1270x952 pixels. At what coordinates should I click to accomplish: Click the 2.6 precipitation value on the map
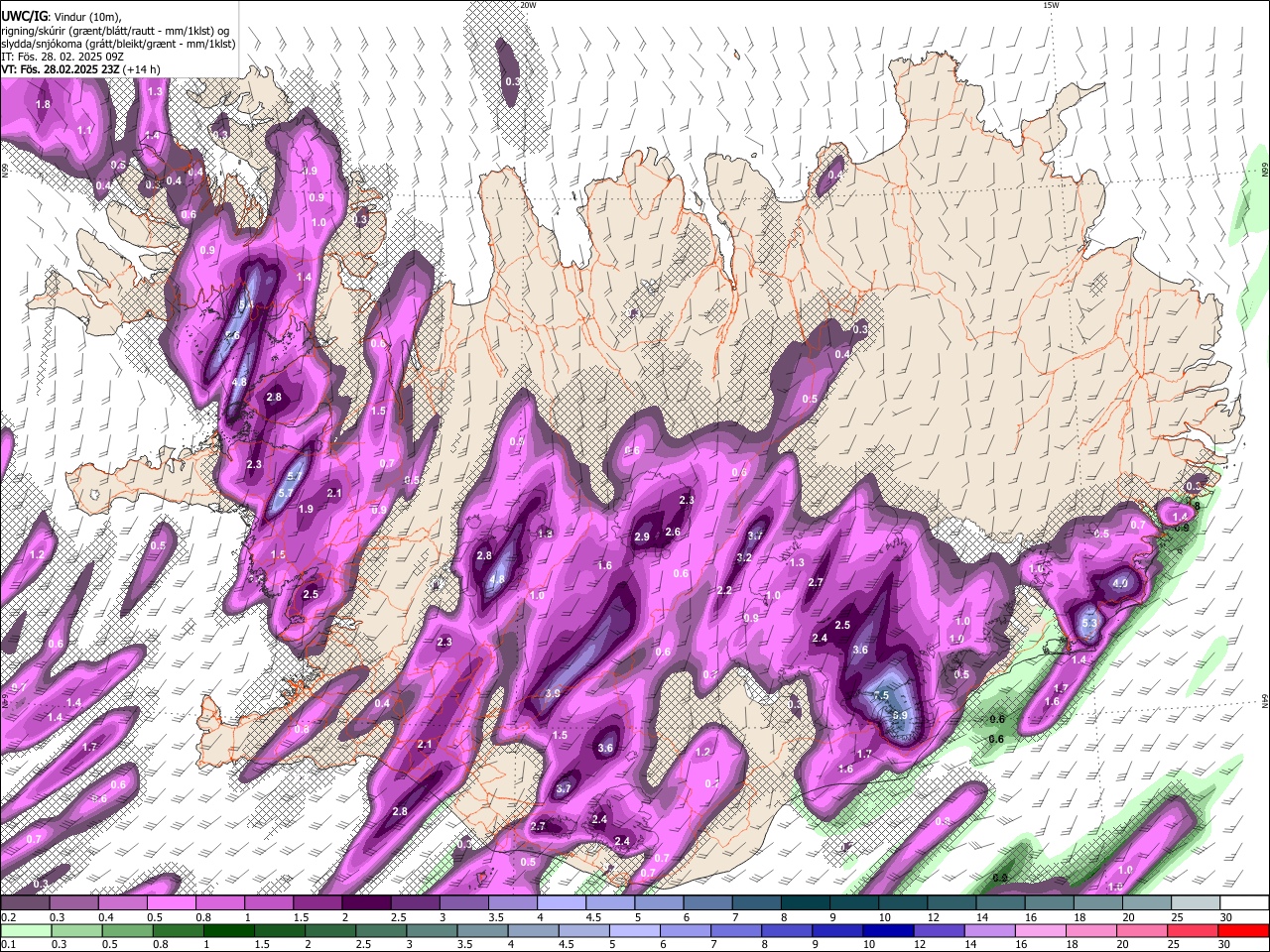(x=673, y=533)
